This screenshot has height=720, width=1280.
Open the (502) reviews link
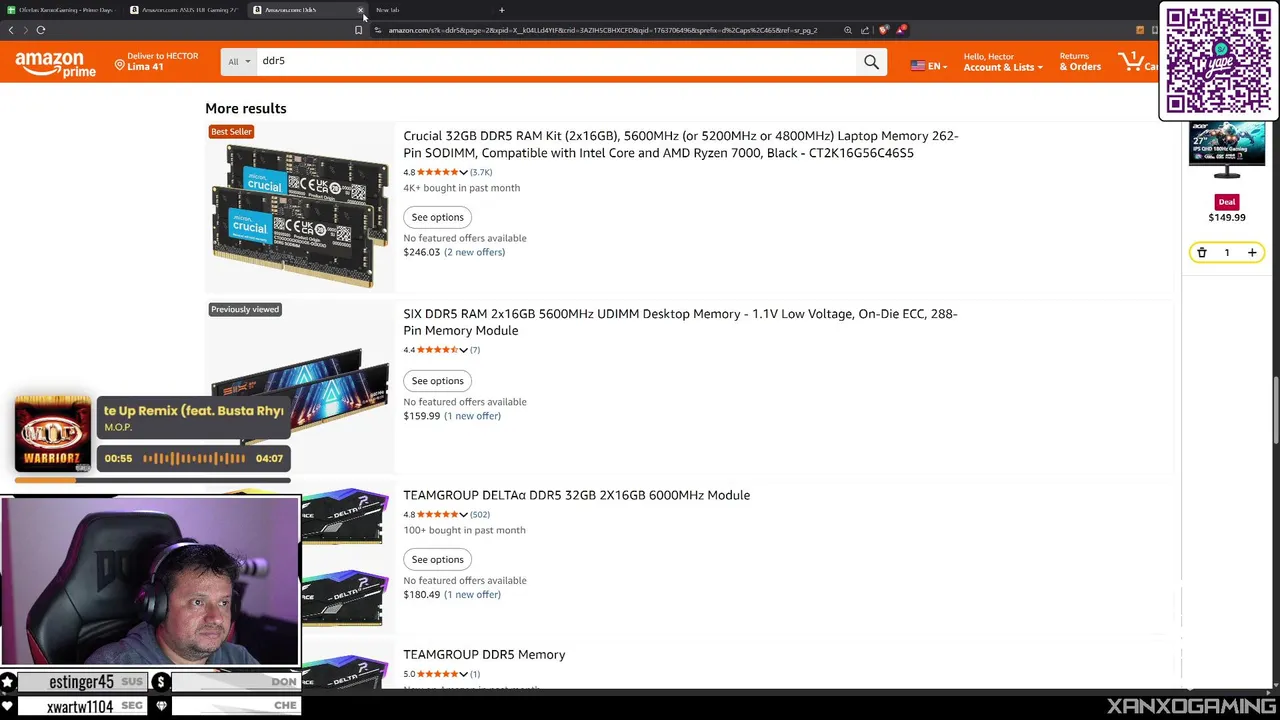(479, 515)
